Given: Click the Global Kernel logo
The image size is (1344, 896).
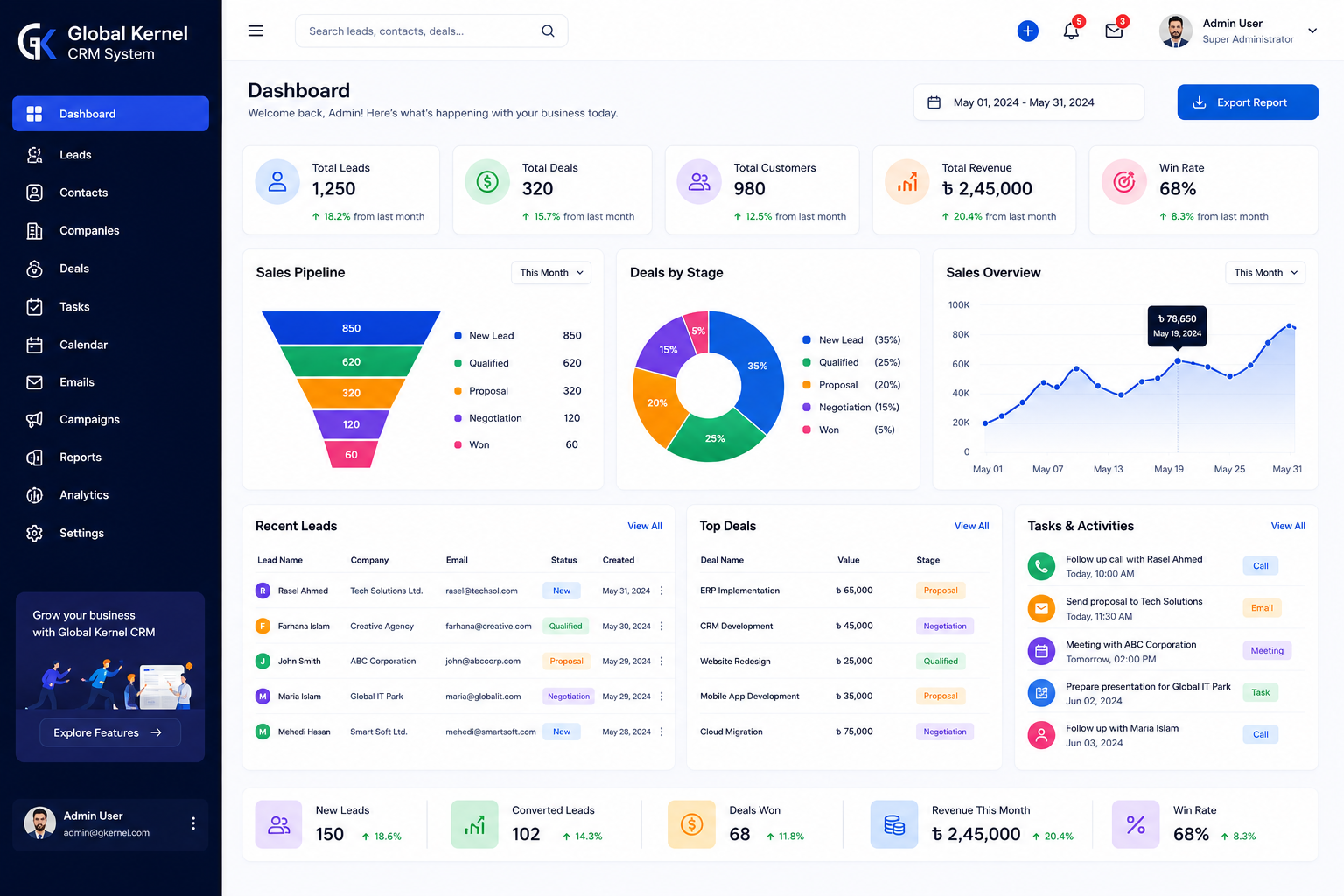Looking at the screenshot, I should pos(37,41).
